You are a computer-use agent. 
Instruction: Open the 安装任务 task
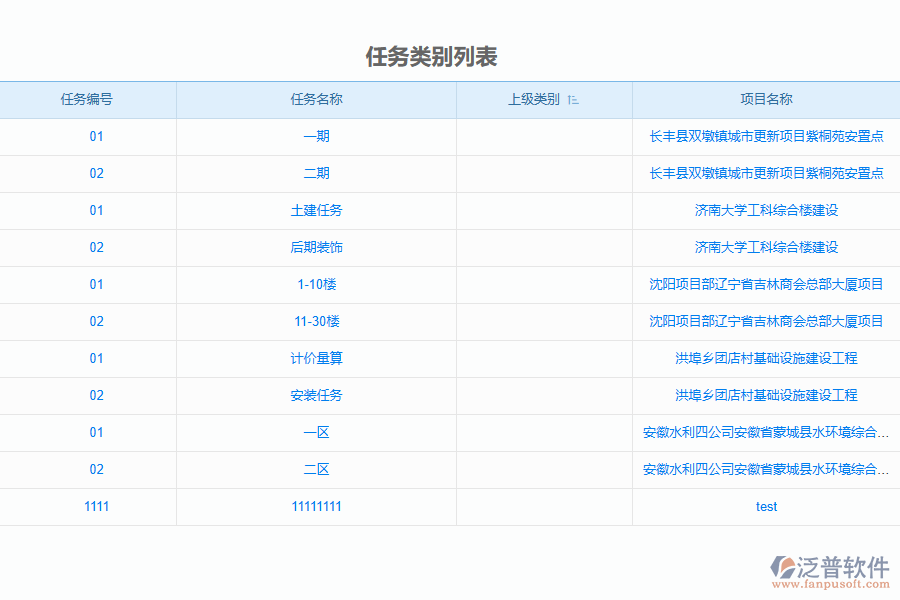coord(317,395)
